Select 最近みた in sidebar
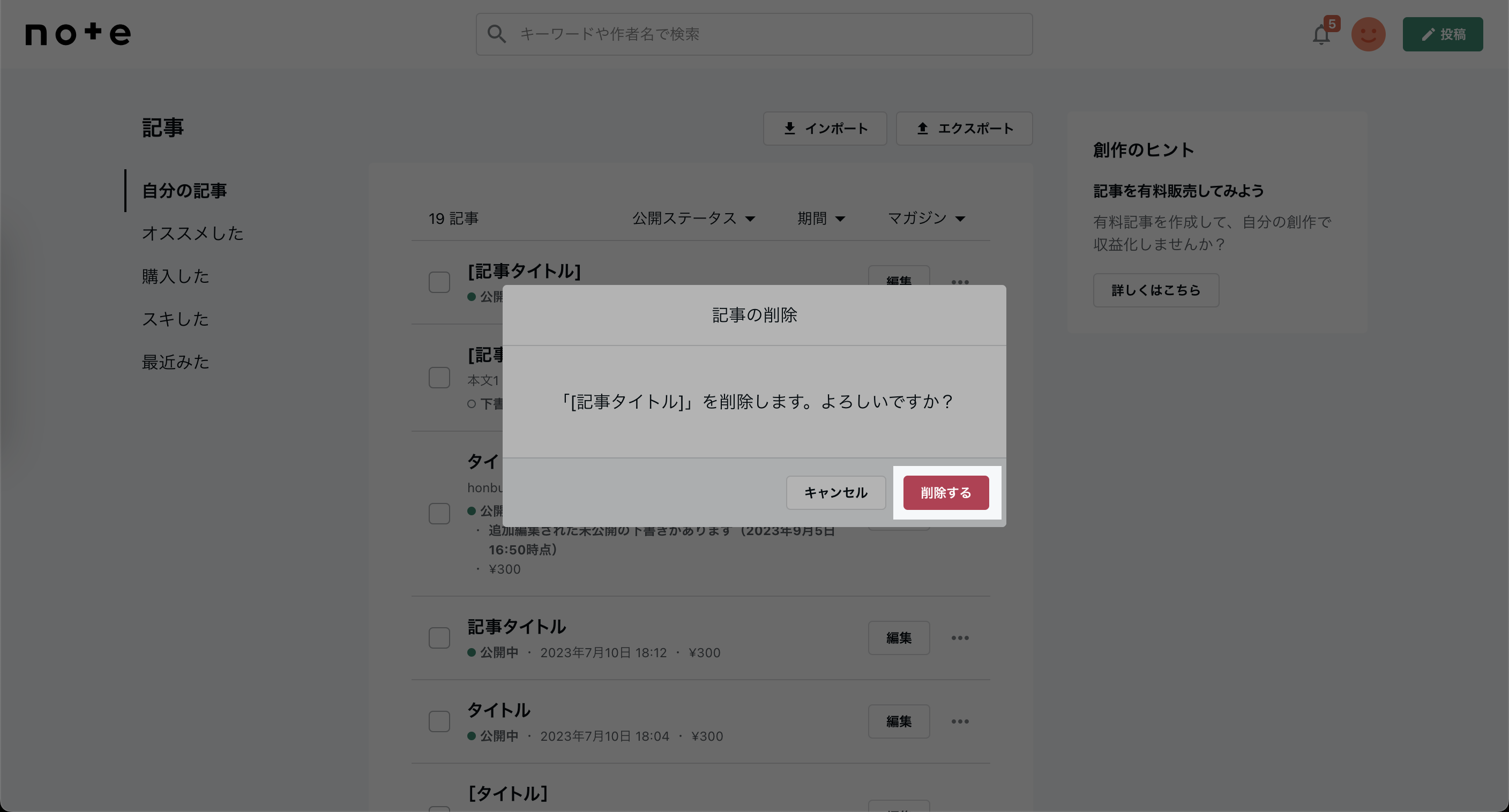The width and height of the screenshot is (1509, 812). [x=176, y=362]
